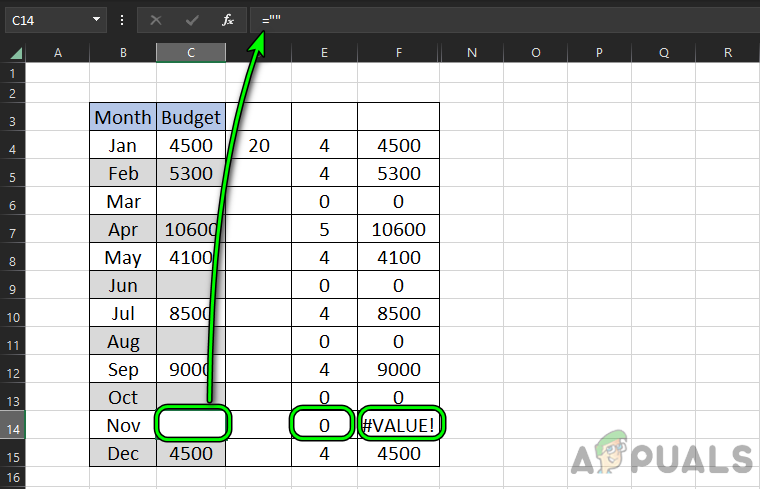Click the #VALUE! error cell
The image size is (760, 489).
pyautogui.click(x=398, y=425)
